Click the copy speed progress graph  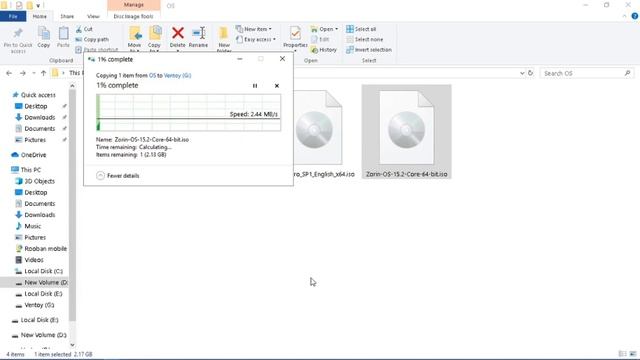pyautogui.click(x=188, y=113)
